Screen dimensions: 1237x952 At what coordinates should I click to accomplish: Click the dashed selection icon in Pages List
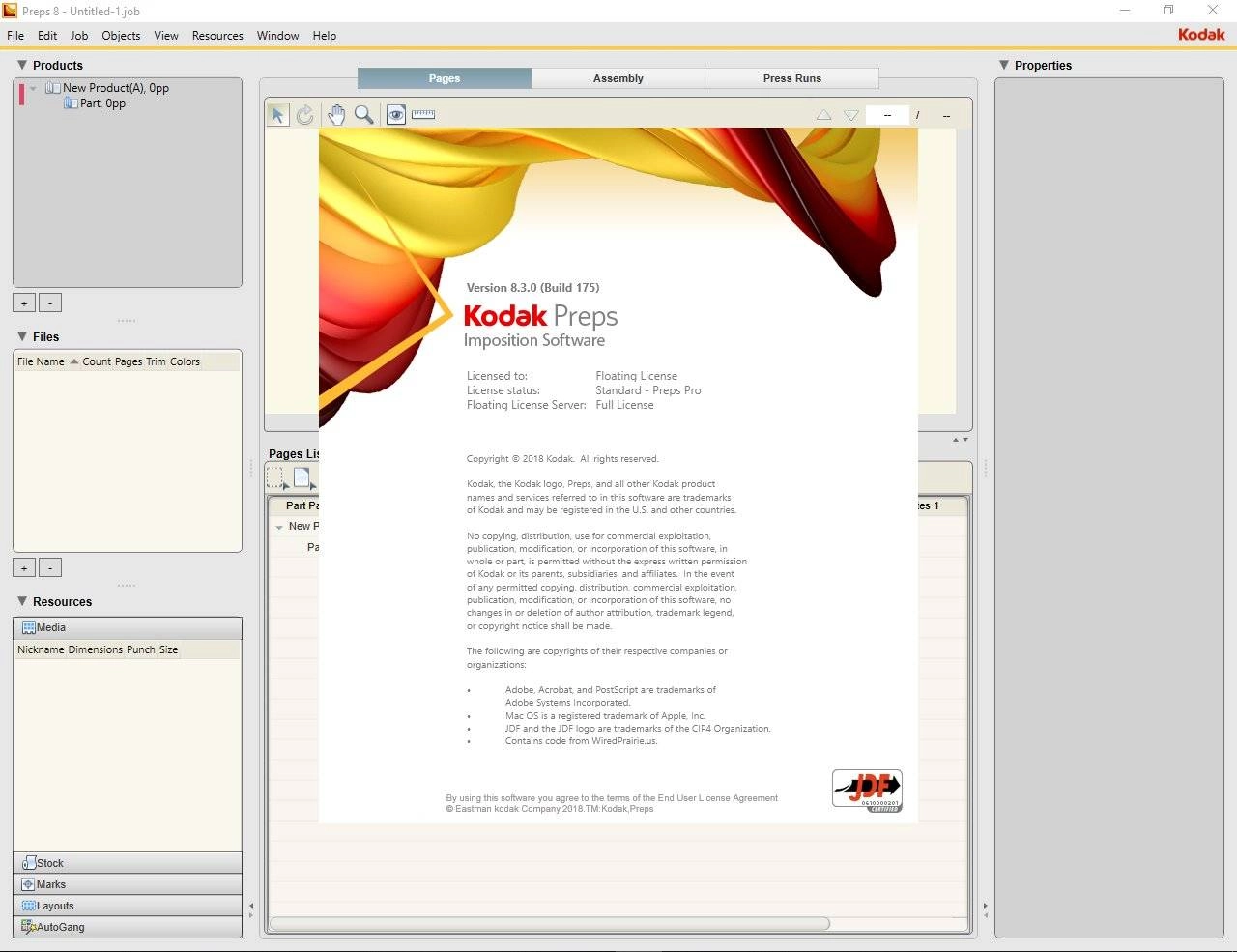point(277,477)
